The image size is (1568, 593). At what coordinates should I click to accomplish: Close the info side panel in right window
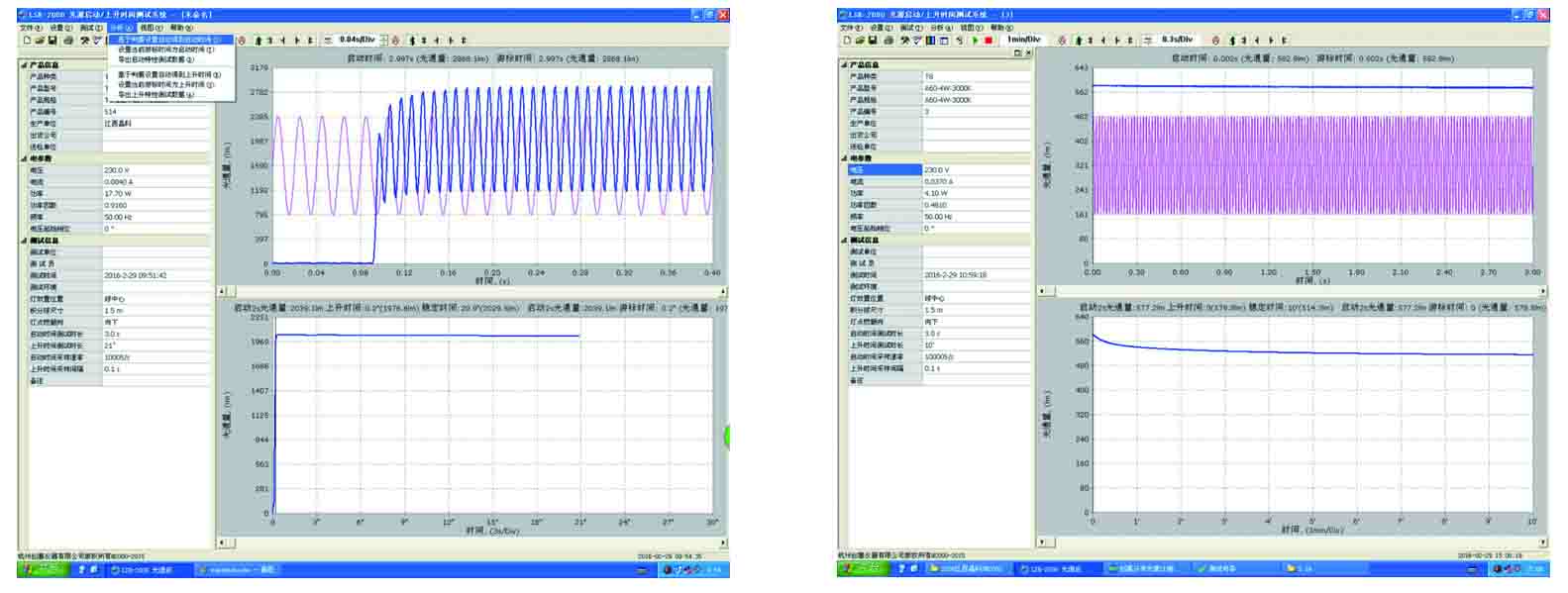[1027, 52]
